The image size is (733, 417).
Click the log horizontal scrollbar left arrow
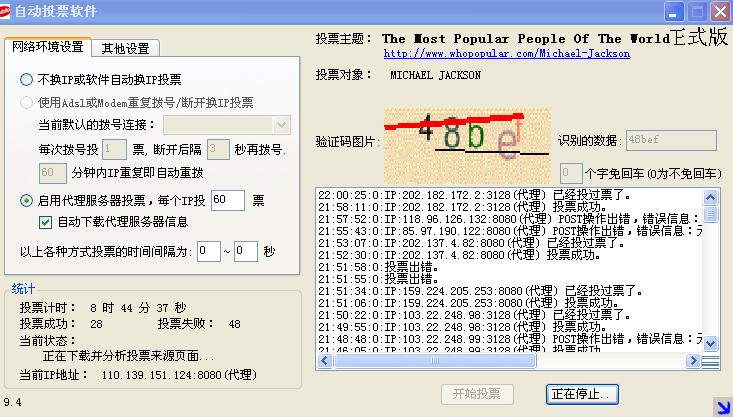[325, 360]
